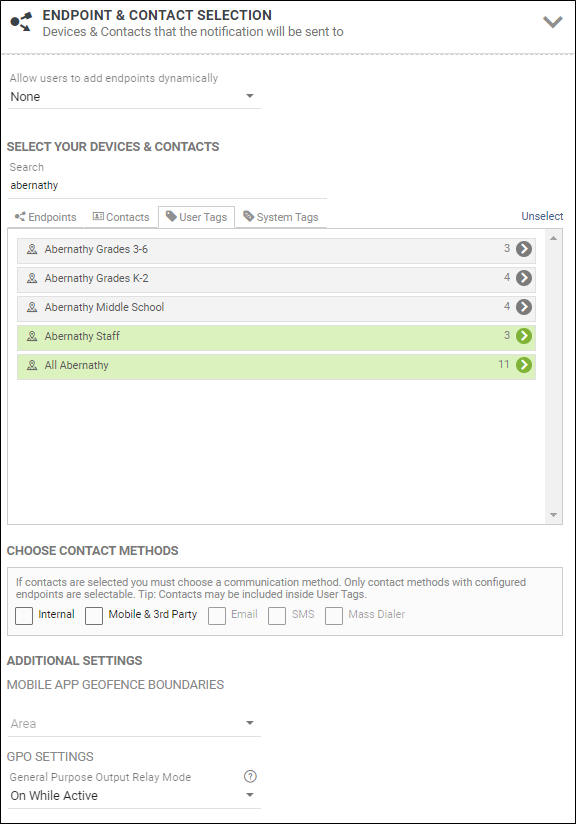Expand All Abernathy green arrow icon
576x824 pixels.
pyautogui.click(x=523, y=365)
